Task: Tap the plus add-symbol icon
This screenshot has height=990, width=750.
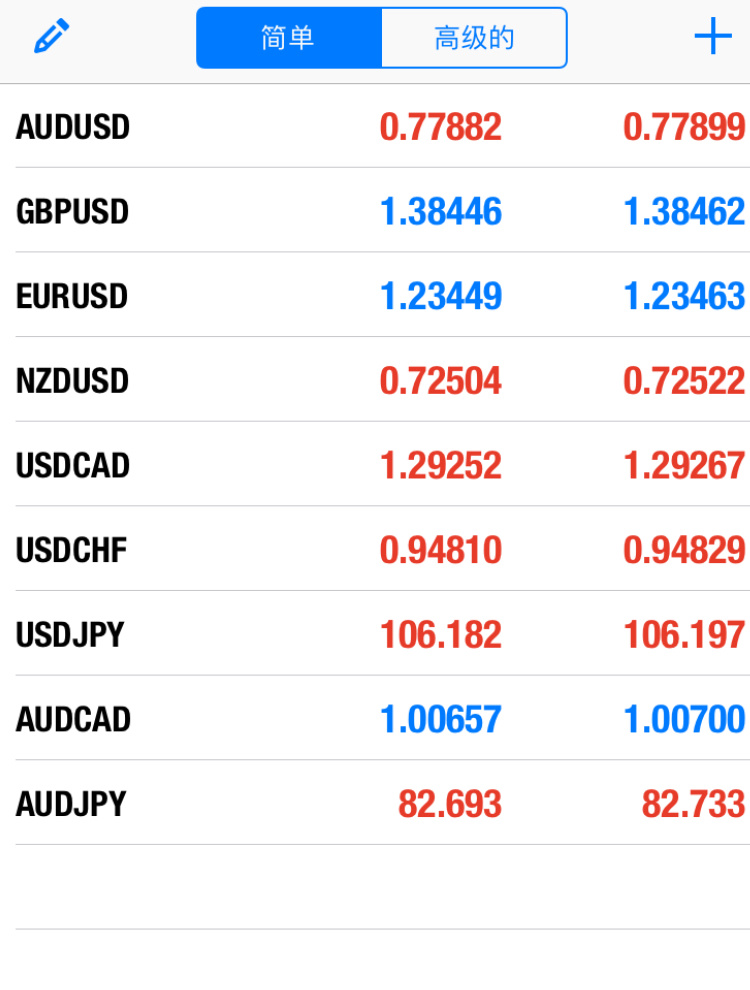Action: pos(713,36)
